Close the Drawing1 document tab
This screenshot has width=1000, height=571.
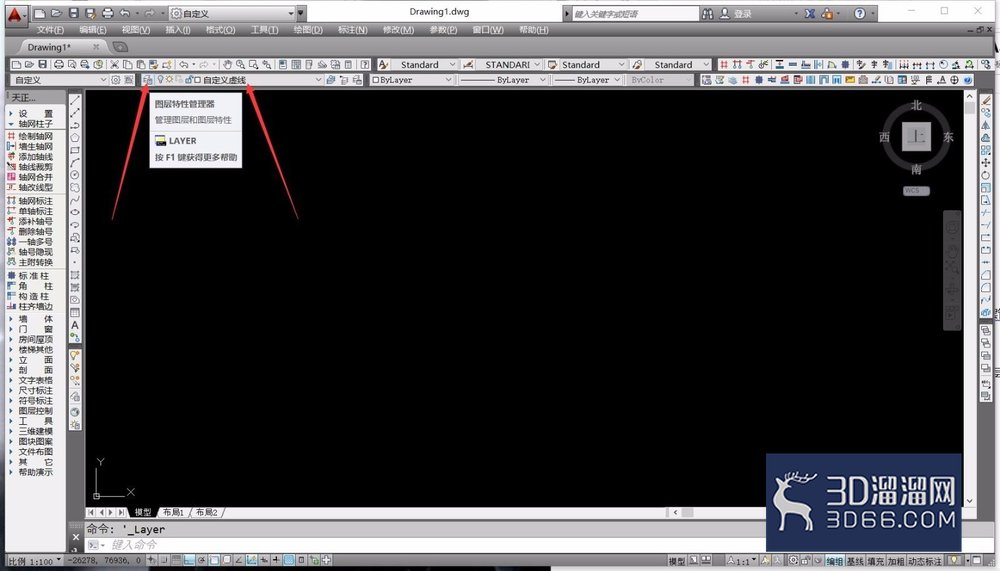[x=96, y=47]
